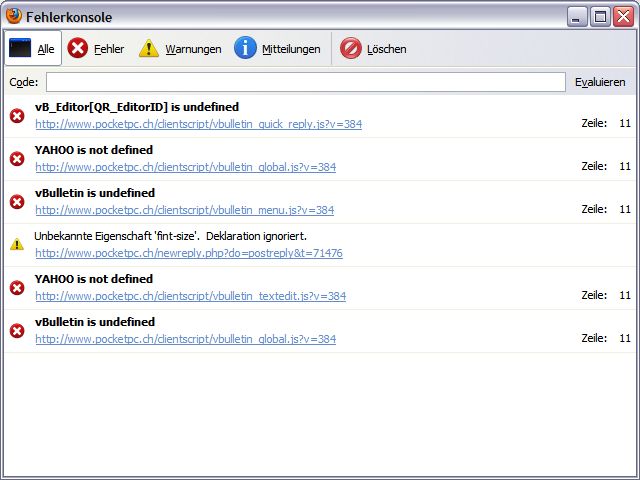The height and width of the screenshot is (480, 640).
Task: Click the Löschen label
Action: click(387, 49)
